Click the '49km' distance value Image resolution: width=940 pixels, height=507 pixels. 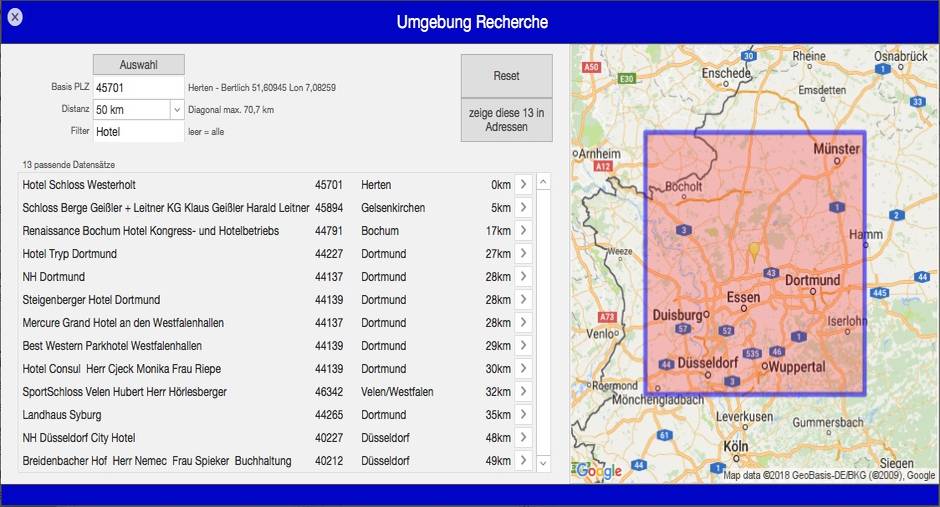(x=498, y=461)
